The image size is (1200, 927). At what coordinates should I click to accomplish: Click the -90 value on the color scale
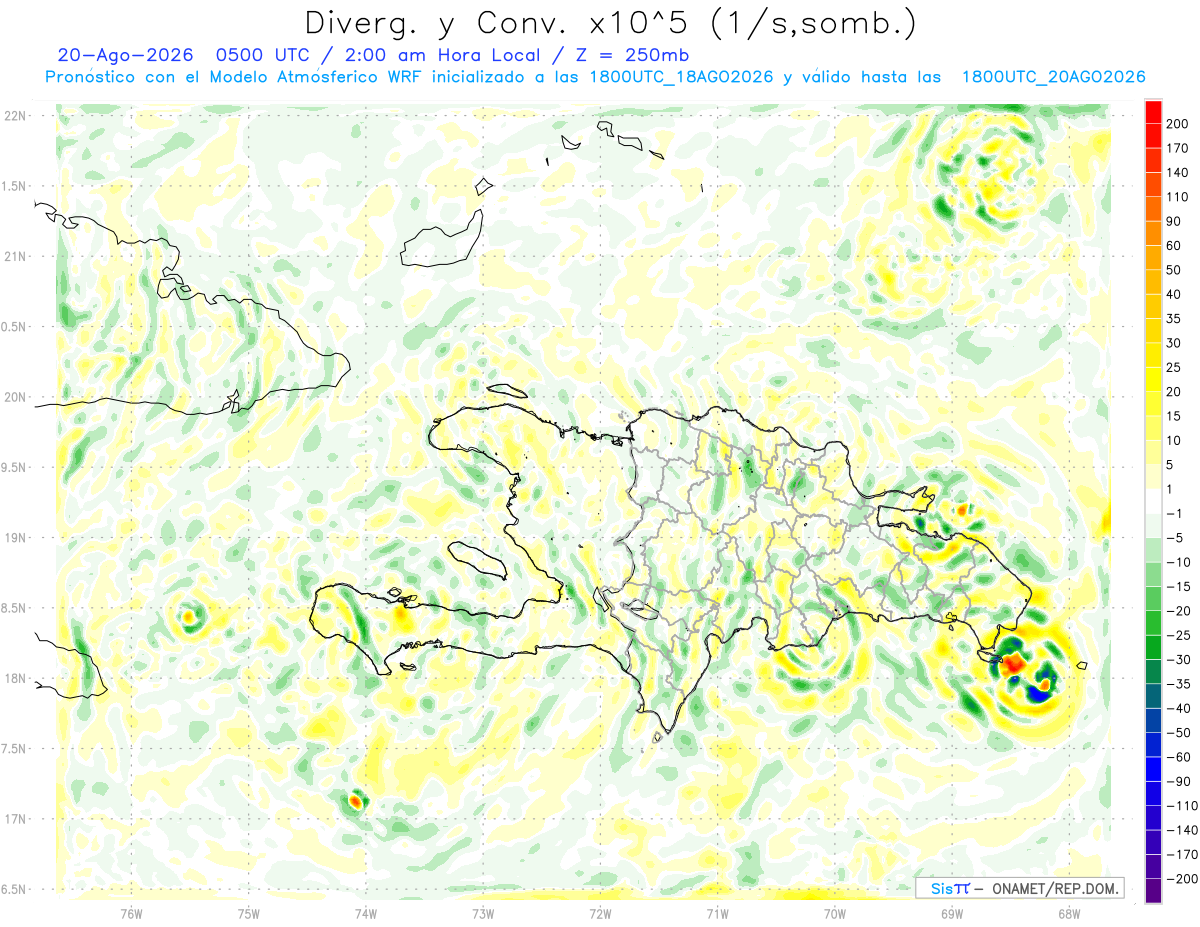tap(1178, 782)
